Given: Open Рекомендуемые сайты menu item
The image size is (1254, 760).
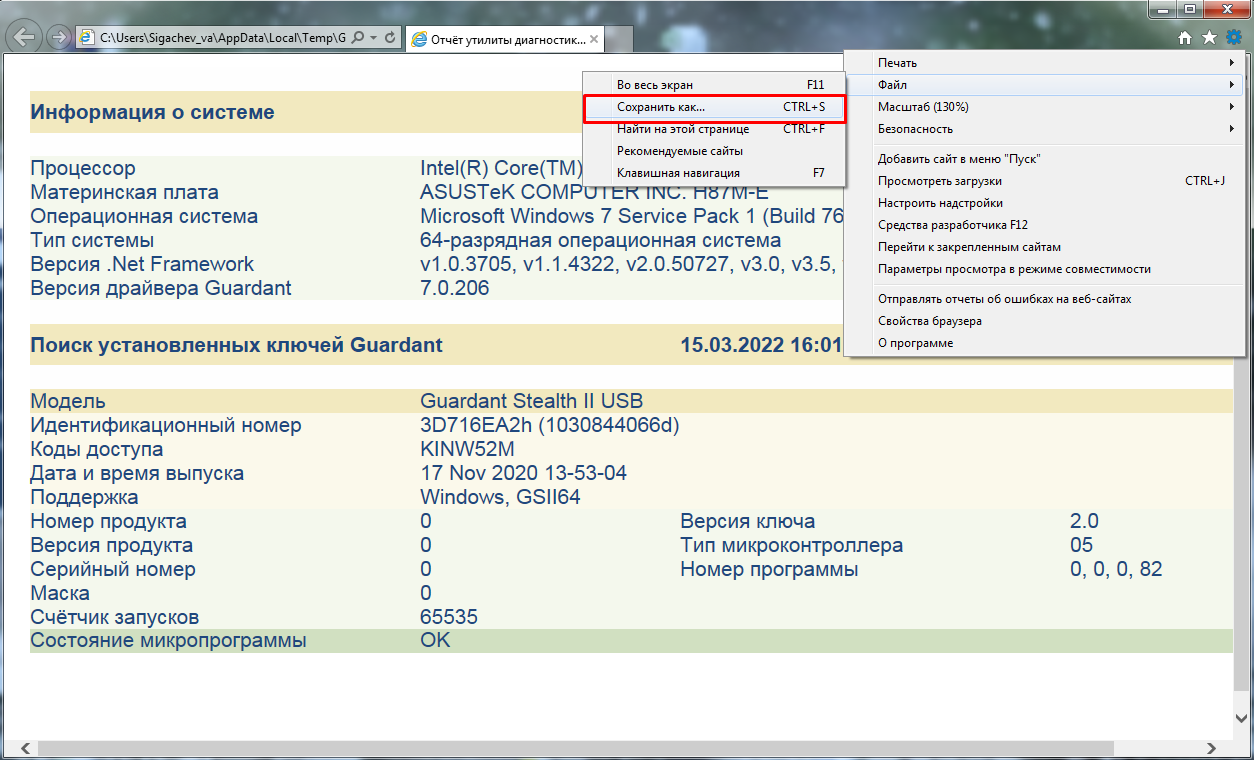Looking at the screenshot, I should click(715, 151).
